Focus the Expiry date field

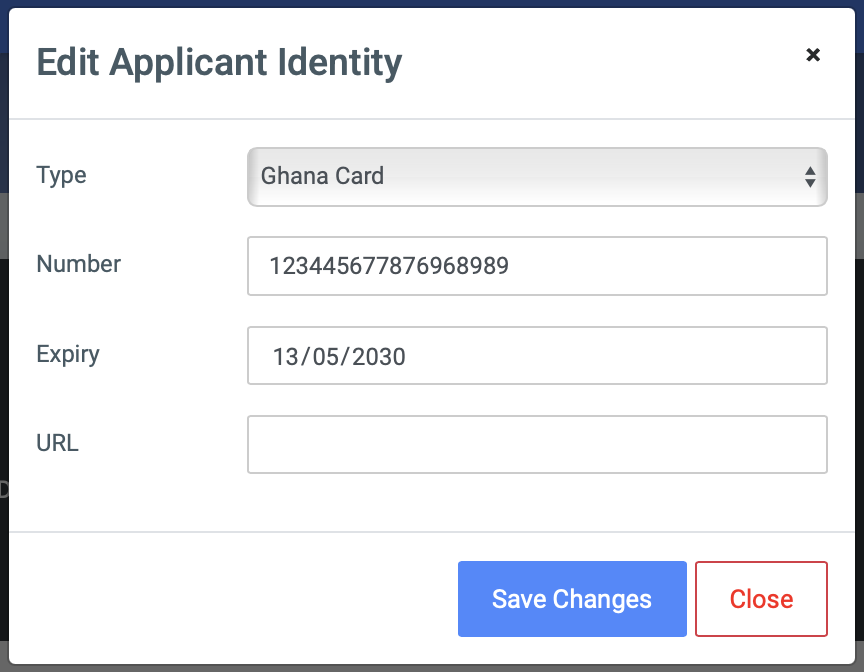[x=537, y=355]
